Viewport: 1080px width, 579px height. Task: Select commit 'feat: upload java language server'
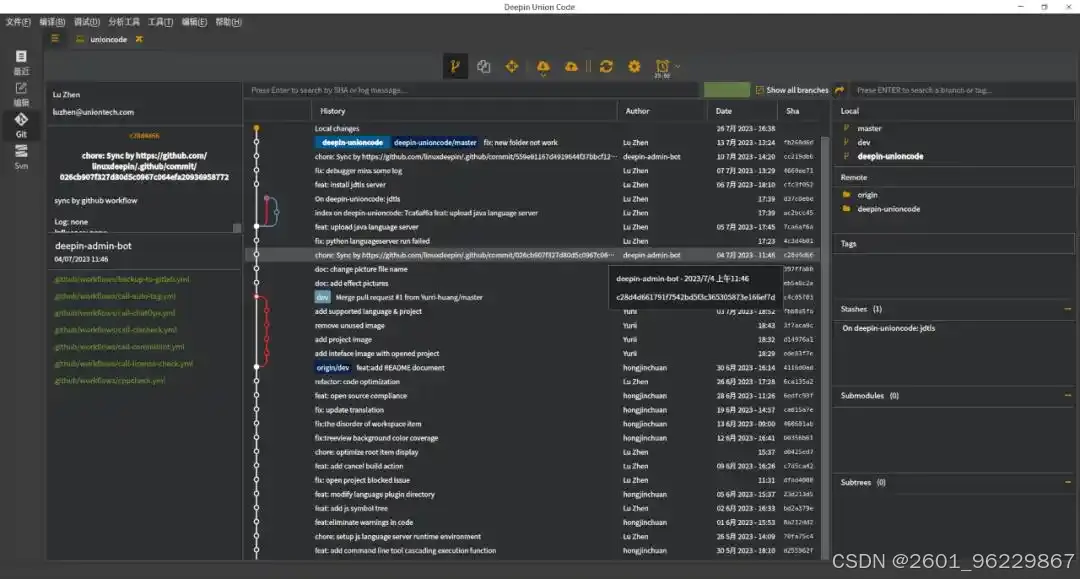534,227
